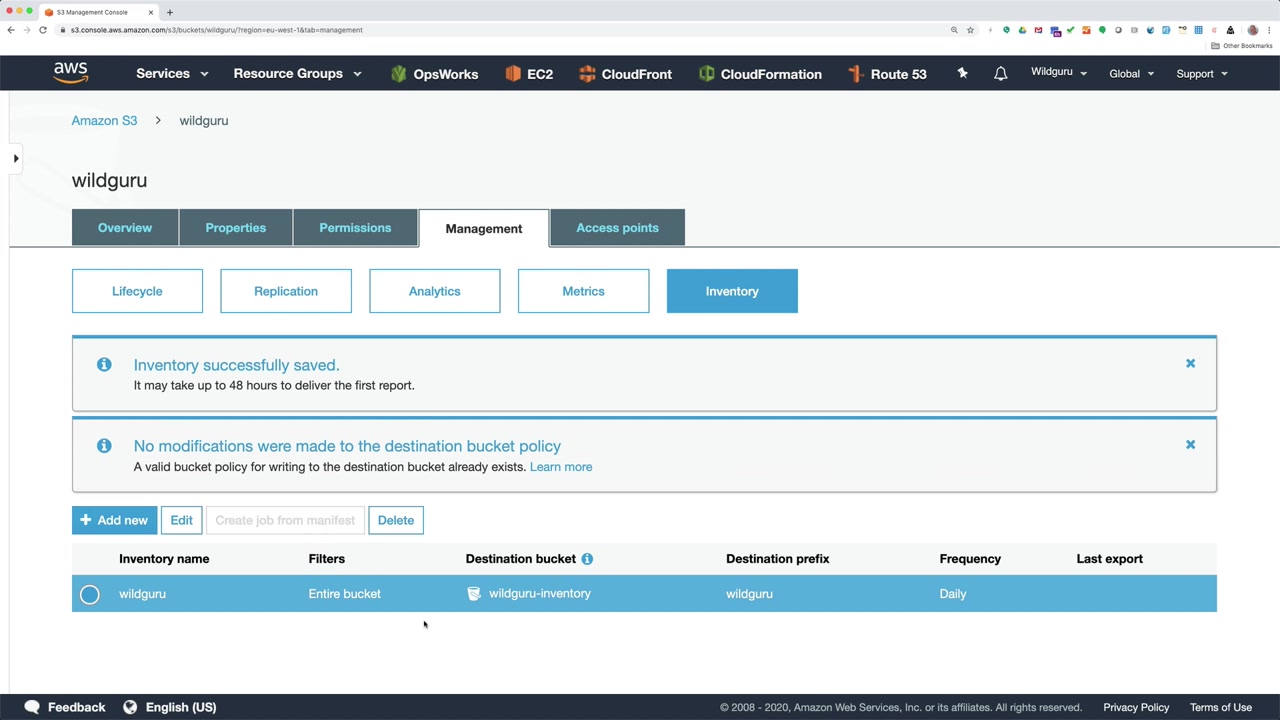Select the wildguru inventory radio button
This screenshot has height=720, width=1280.
(90, 595)
